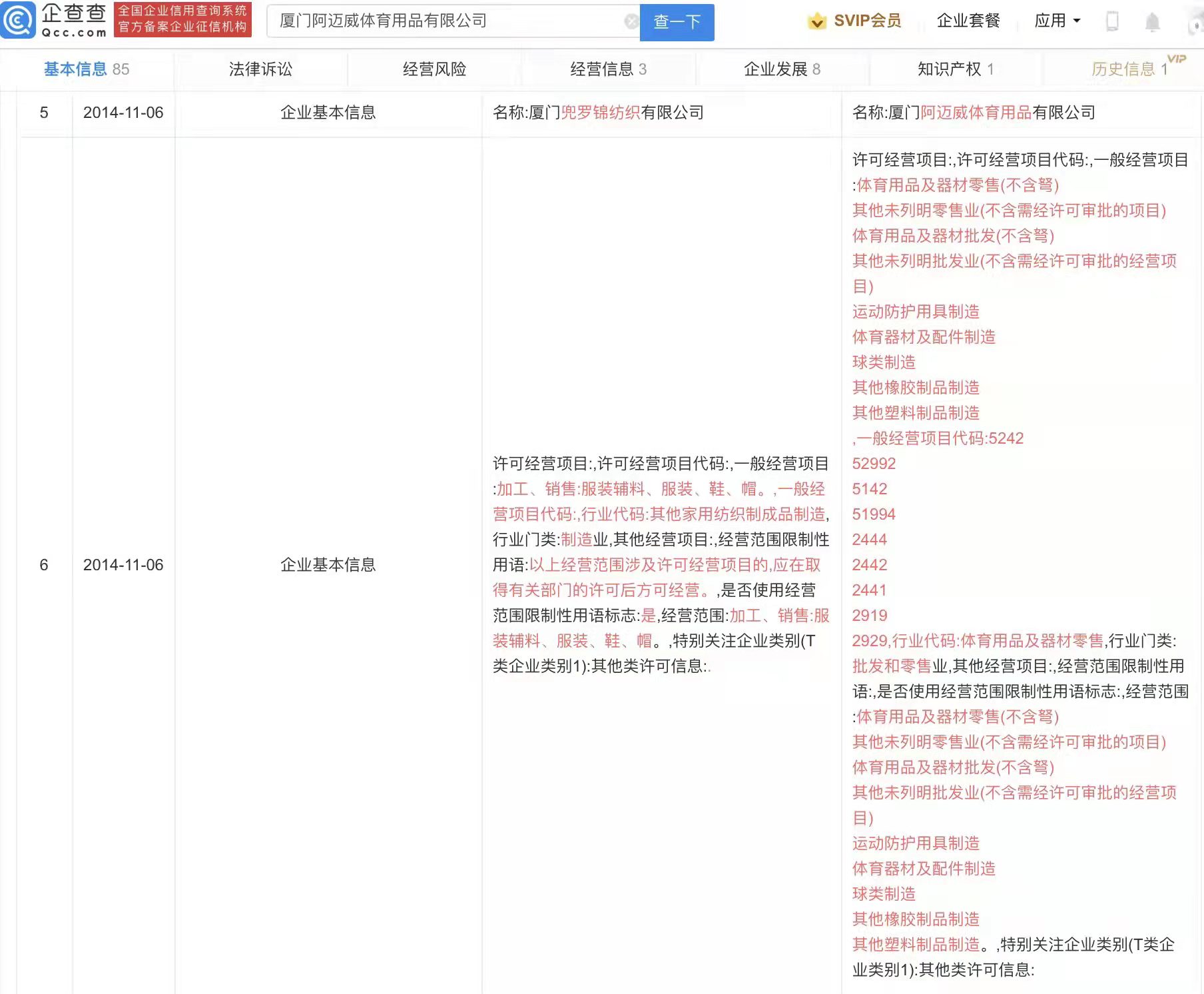
Task: Switch to the 企业发展 tab
Action: click(782, 69)
